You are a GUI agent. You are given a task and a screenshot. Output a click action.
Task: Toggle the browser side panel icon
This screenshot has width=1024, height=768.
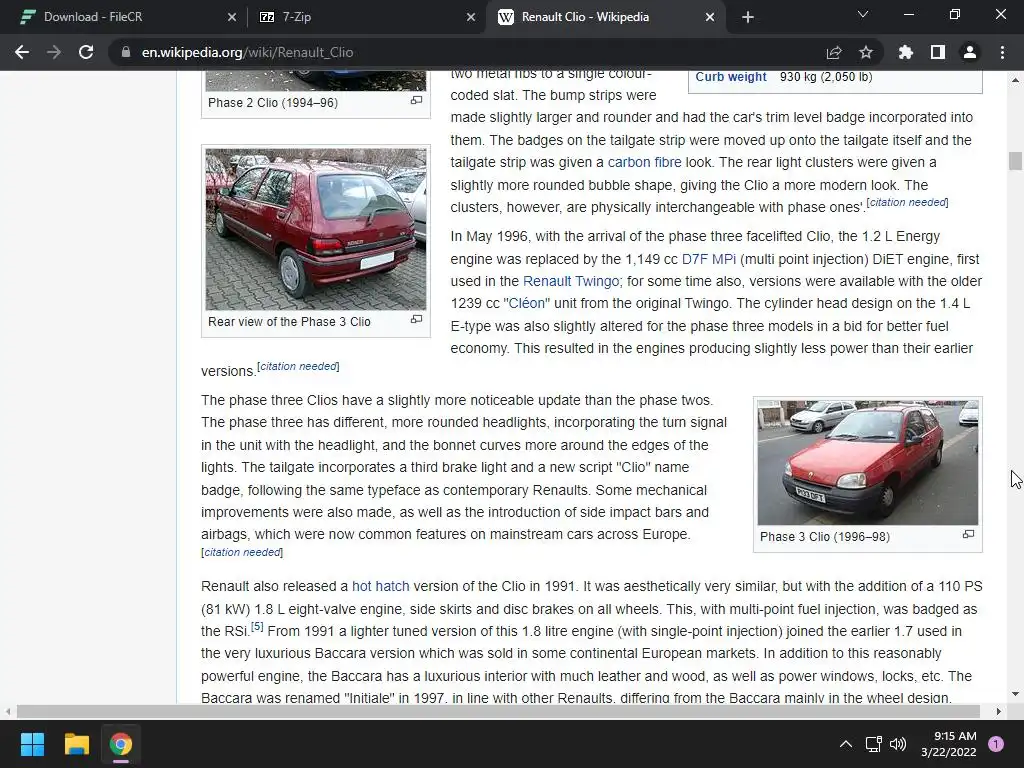938,52
